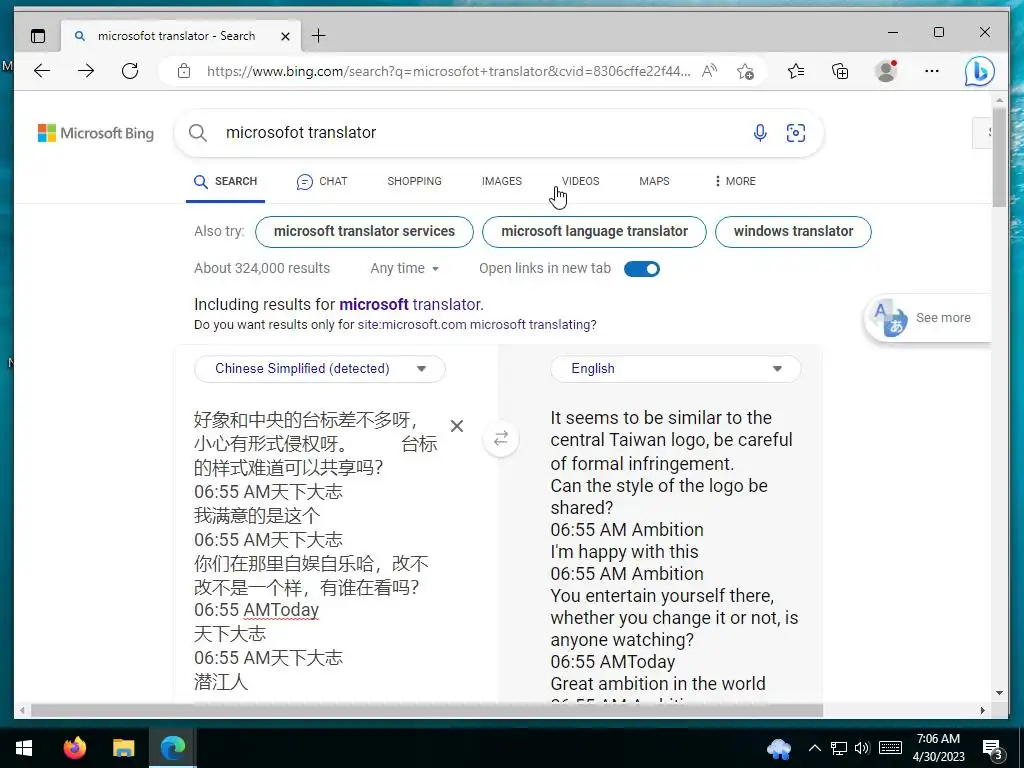Open File Explorer from the taskbar
The width and height of the screenshot is (1024, 768).
coord(123,748)
